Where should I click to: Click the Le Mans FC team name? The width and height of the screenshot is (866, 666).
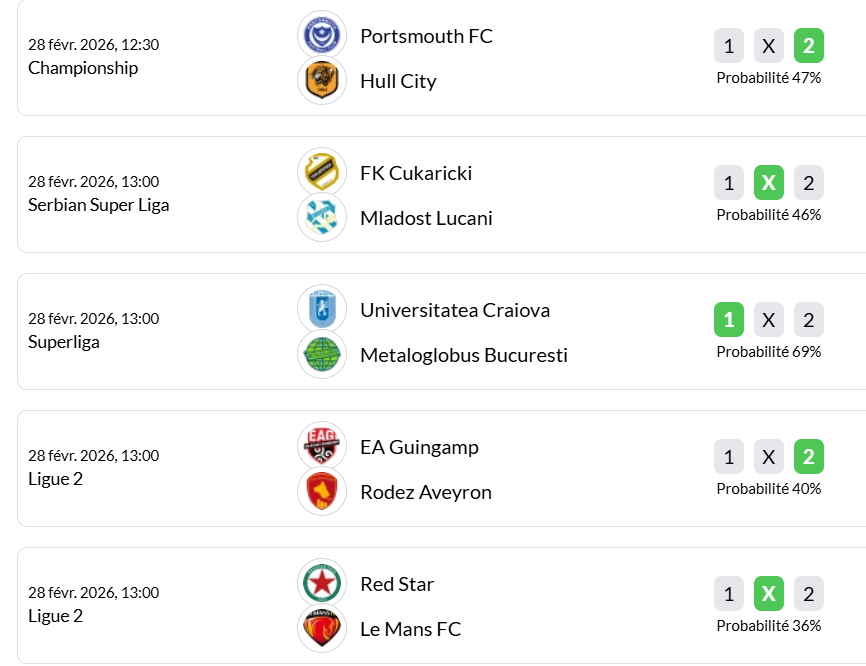click(410, 629)
